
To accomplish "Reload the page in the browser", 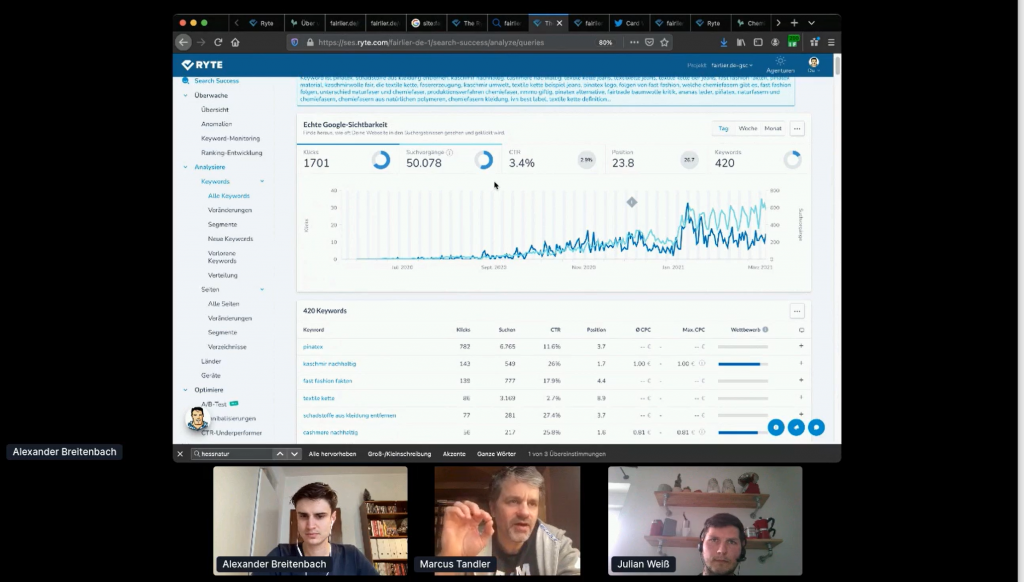I will click(218, 42).
